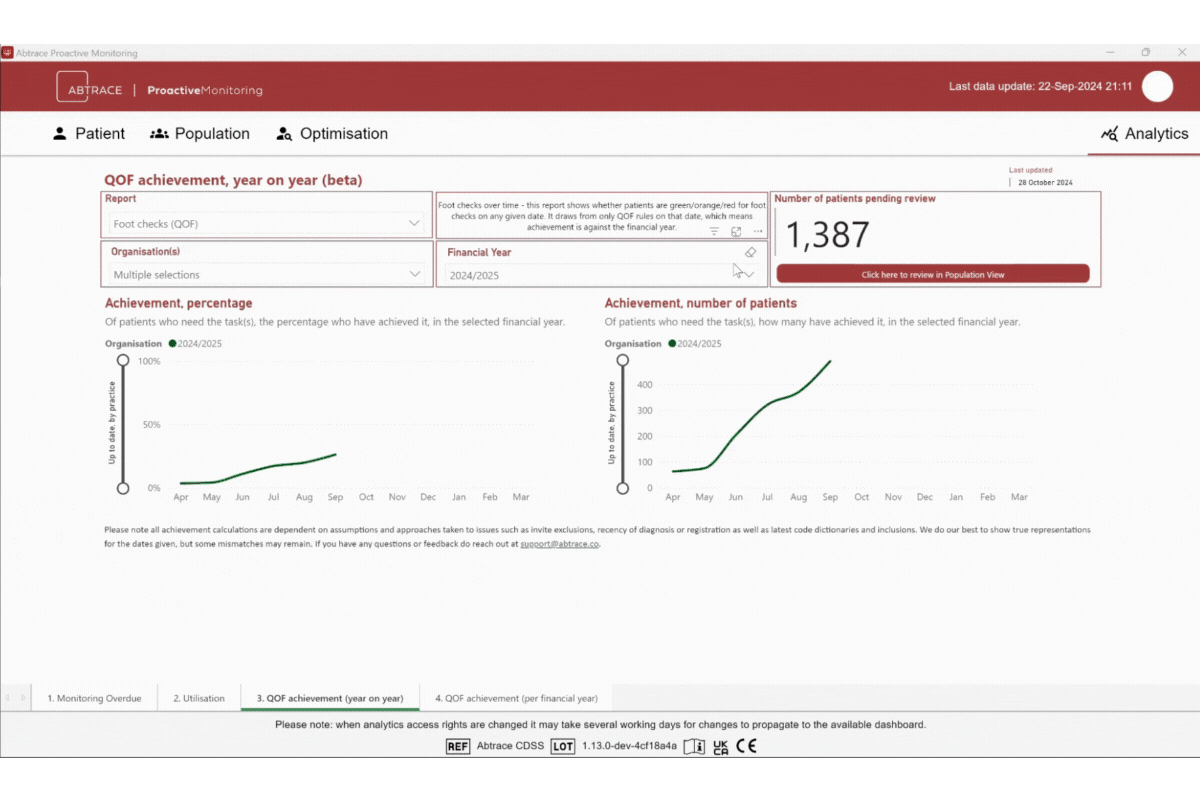Open focus mode on the description card
The height and width of the screenshot is (800, 1200).
click(x=736, y=231)
